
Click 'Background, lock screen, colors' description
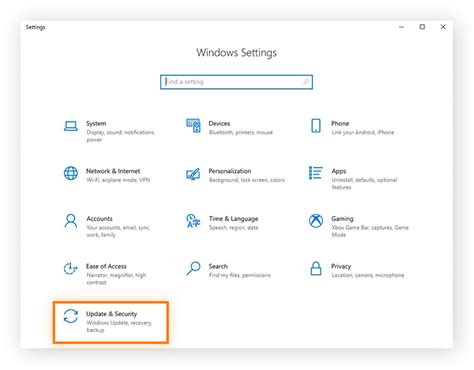coord(247,180)
